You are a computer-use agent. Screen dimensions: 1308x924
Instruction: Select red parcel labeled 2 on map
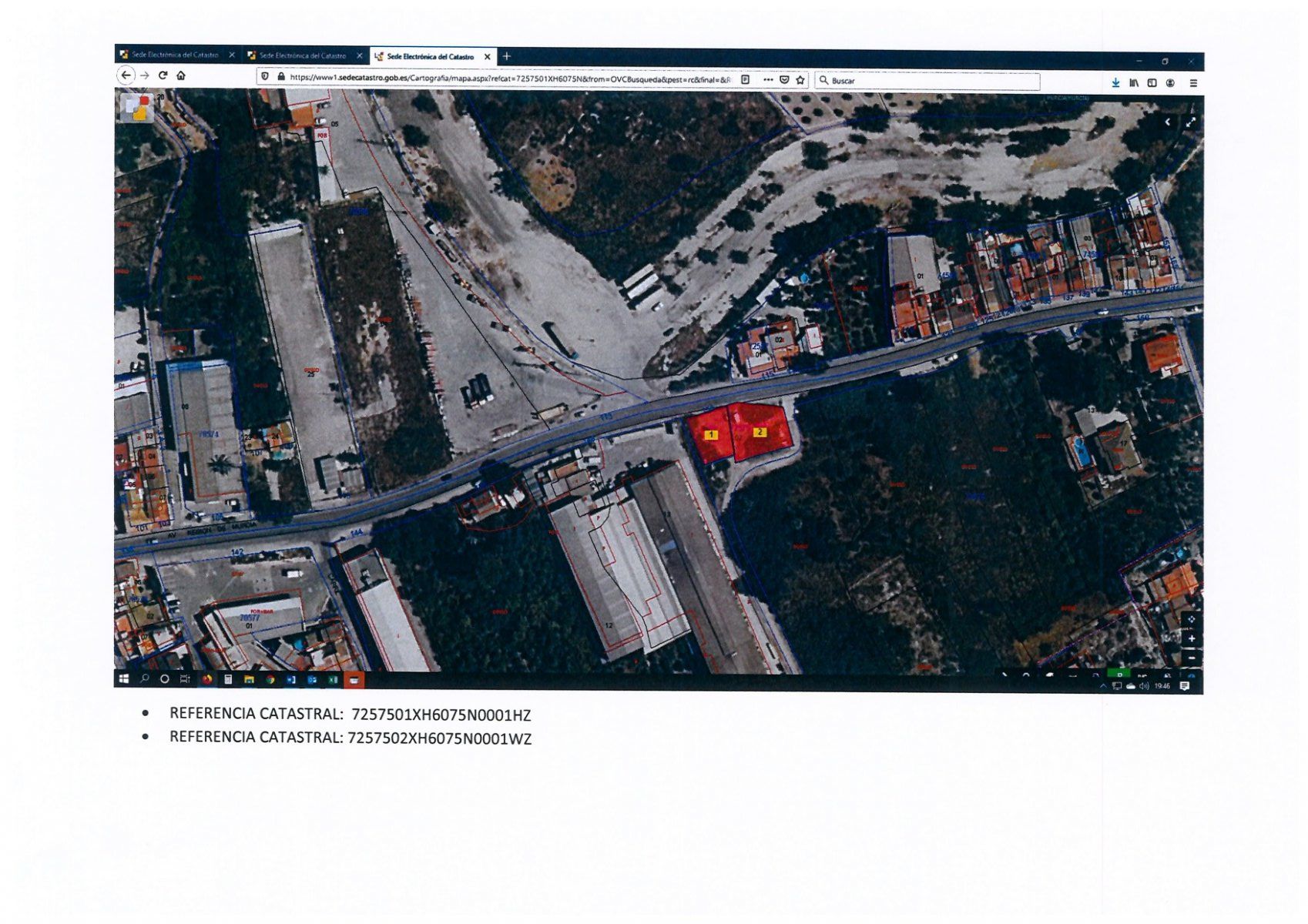click(760, 432)
